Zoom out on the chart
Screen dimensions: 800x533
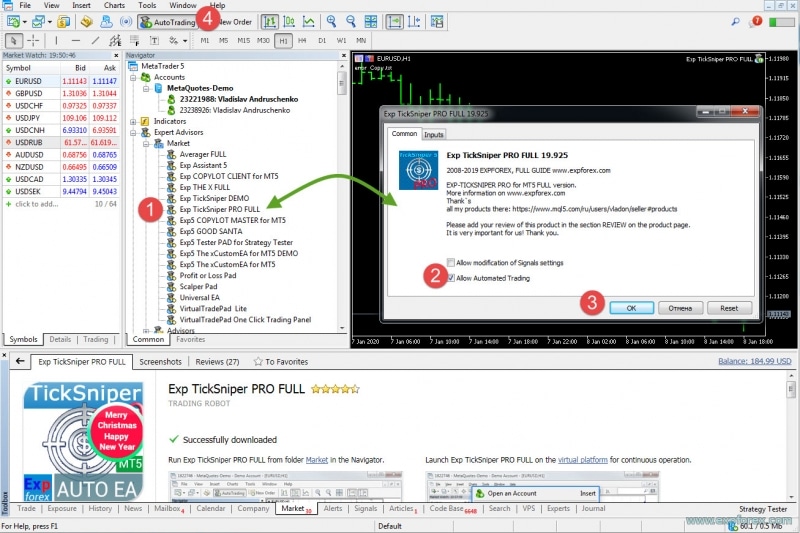[x=351, y=22]
